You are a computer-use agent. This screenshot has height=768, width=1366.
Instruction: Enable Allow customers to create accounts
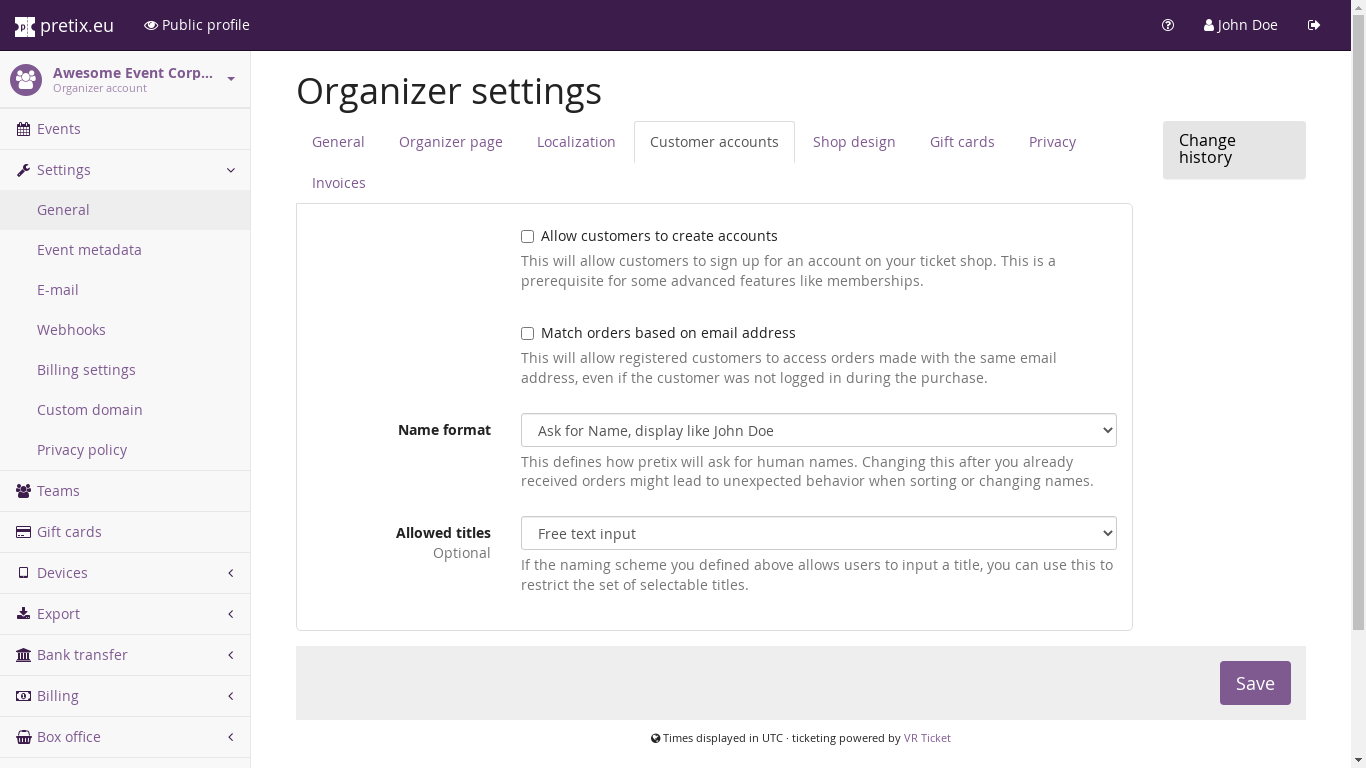(527, 237)
